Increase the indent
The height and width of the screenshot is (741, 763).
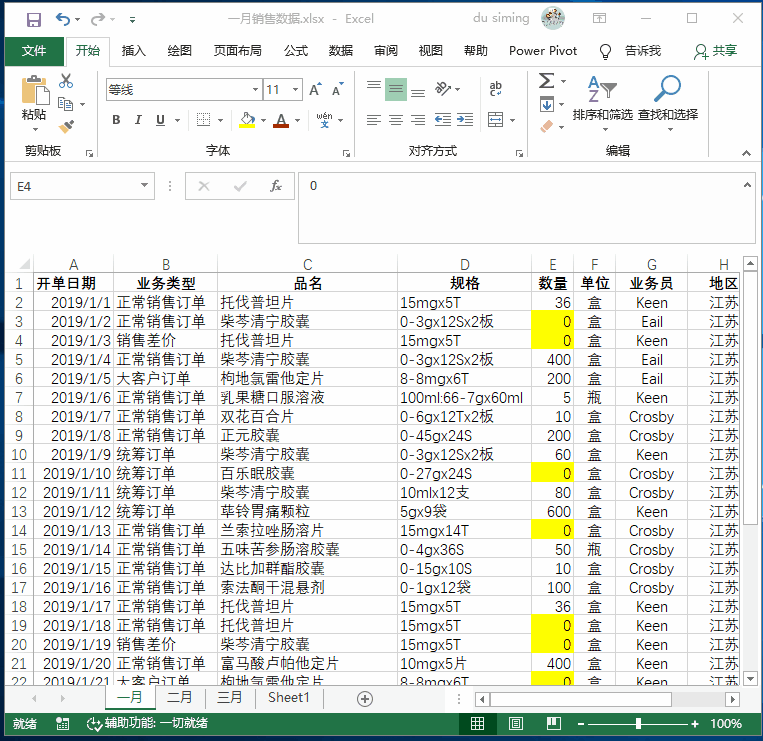click(465, 120)
